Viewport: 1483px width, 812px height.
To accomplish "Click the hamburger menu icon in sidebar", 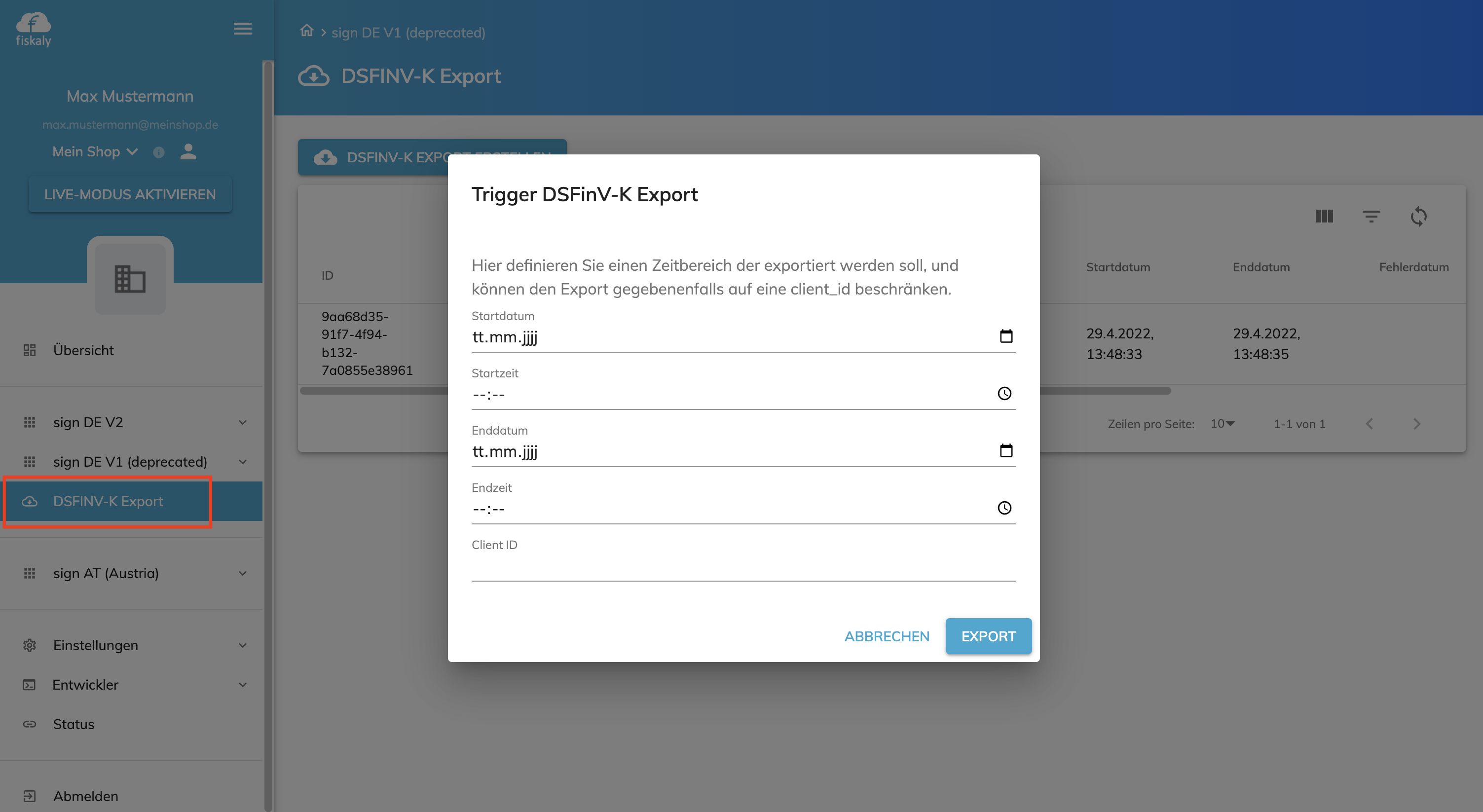I will (x=242, y=29).
